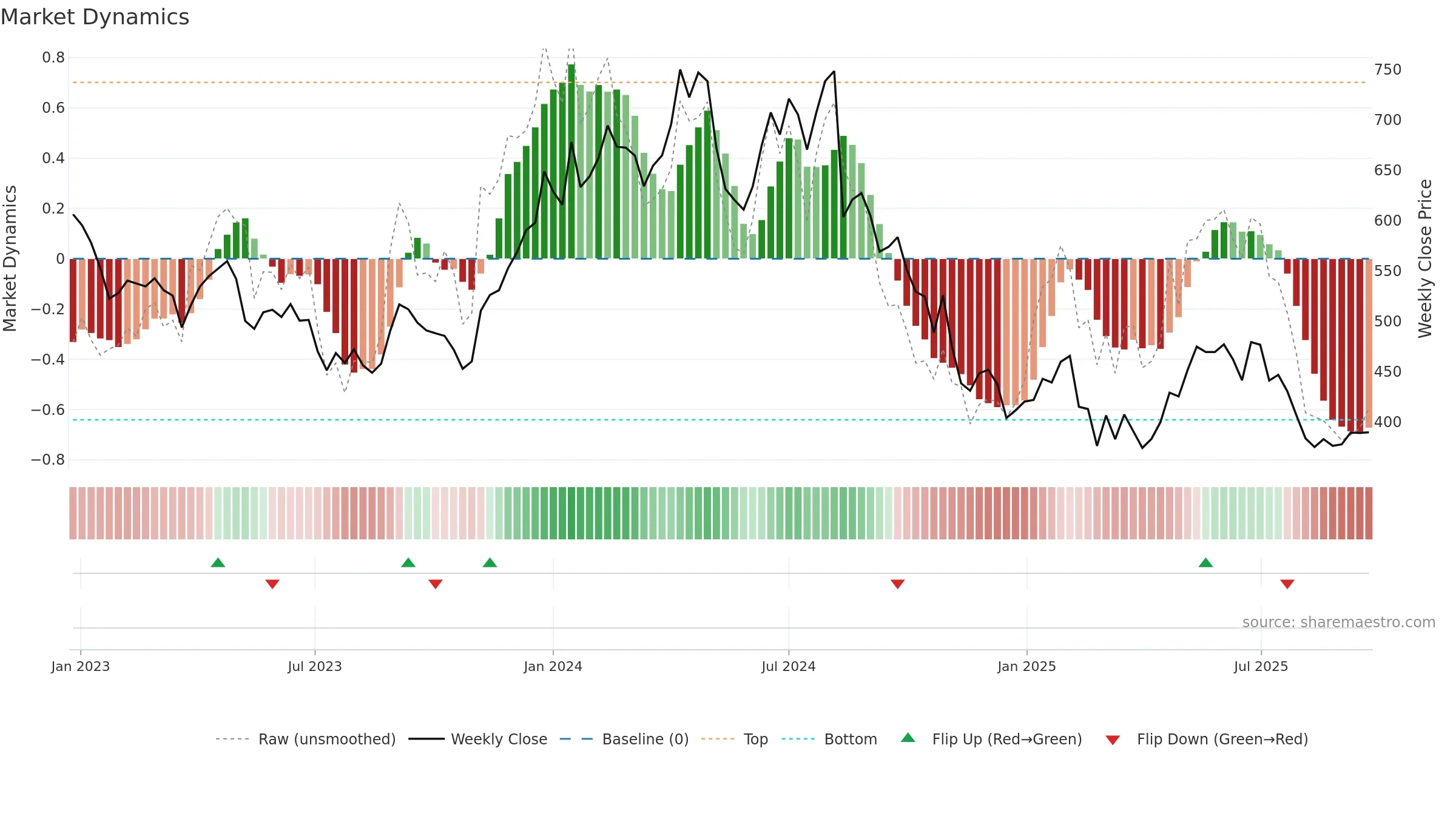Click the green flip-up triangle in 2025
1456x819 pixels.
1205,562
